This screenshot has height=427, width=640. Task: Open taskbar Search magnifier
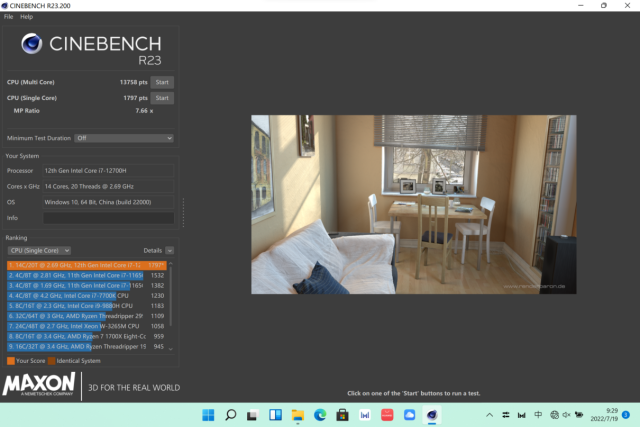click(231, 415)
